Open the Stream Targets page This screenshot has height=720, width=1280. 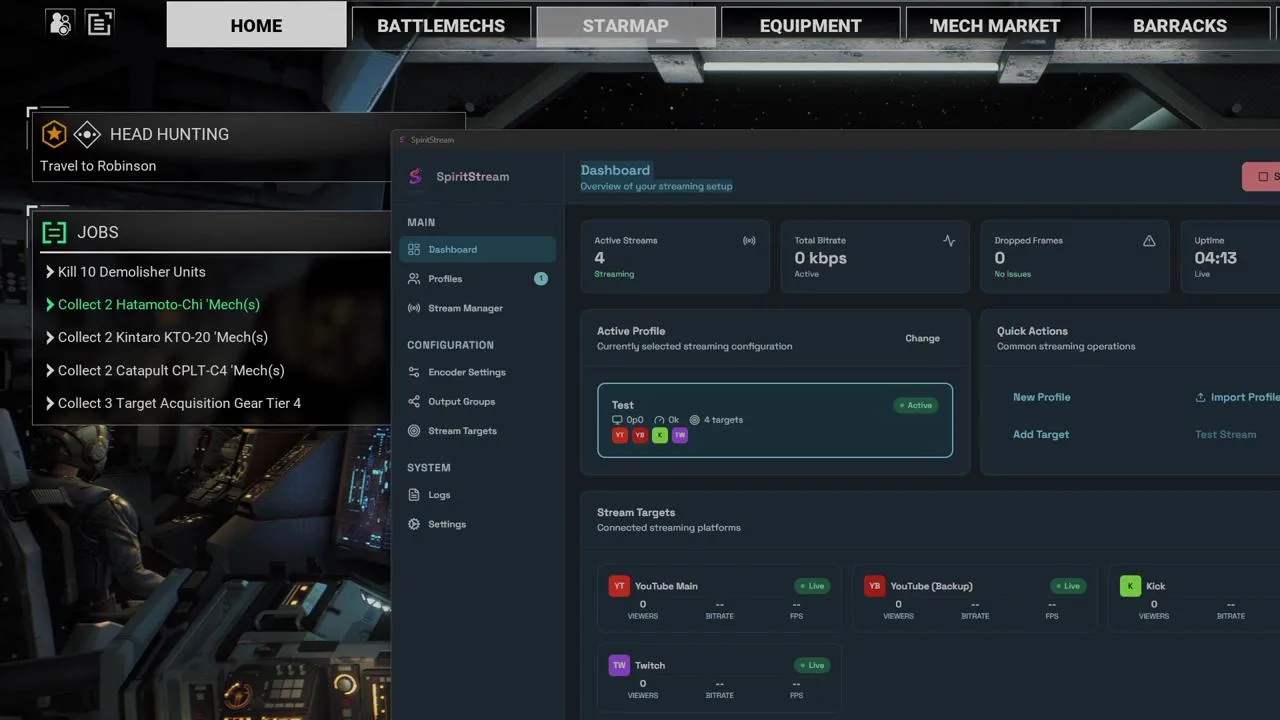click(x=477, y=431)
